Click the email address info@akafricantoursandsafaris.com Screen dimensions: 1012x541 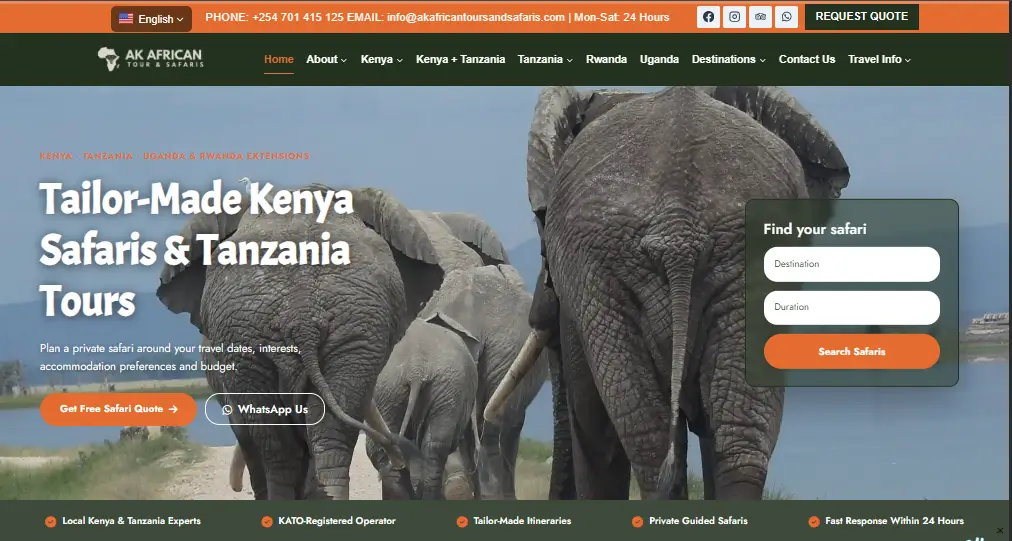(476, 17)
